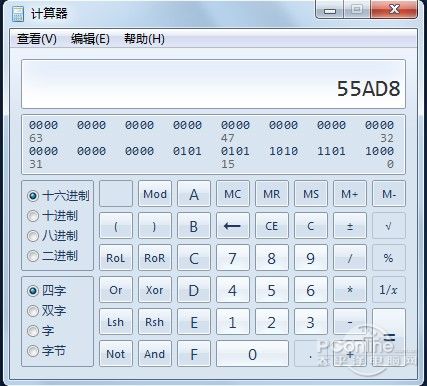
Task: Click the number 2 key
Action: 272,322
